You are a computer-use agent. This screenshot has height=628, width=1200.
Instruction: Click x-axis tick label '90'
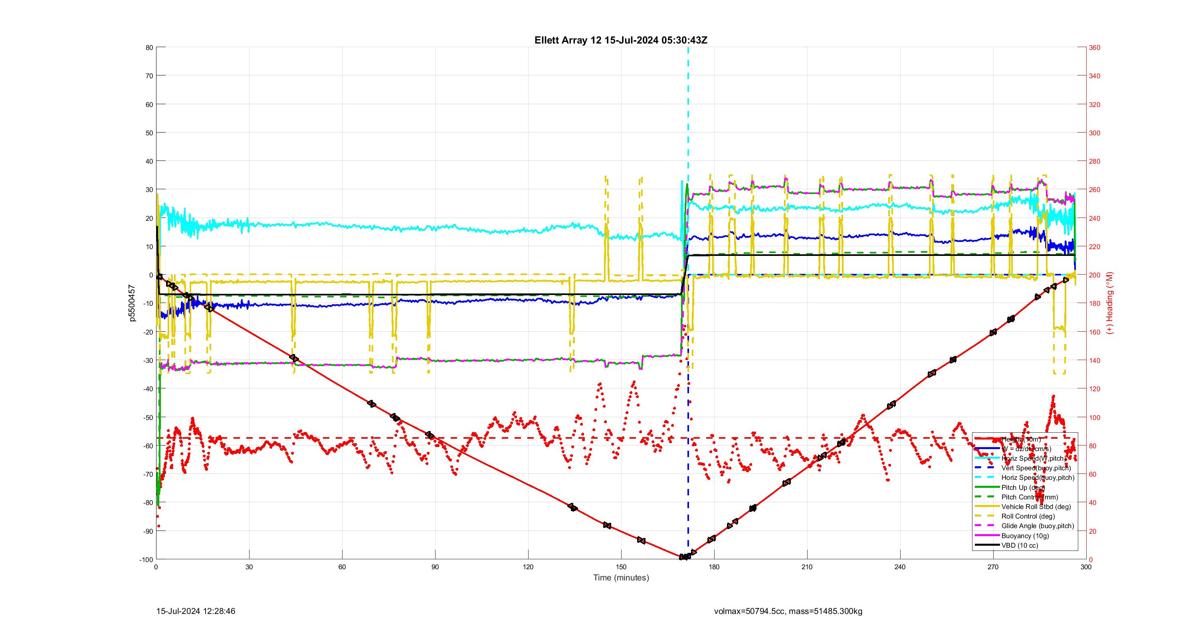(x=435, y=567)
